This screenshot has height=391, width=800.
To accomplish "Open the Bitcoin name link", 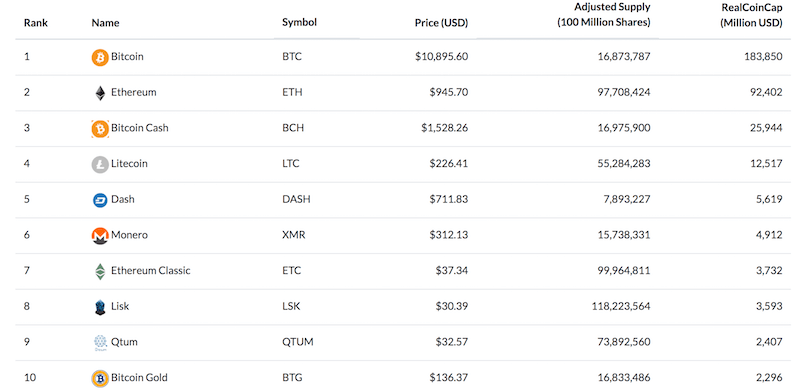I will coord(127,57).
